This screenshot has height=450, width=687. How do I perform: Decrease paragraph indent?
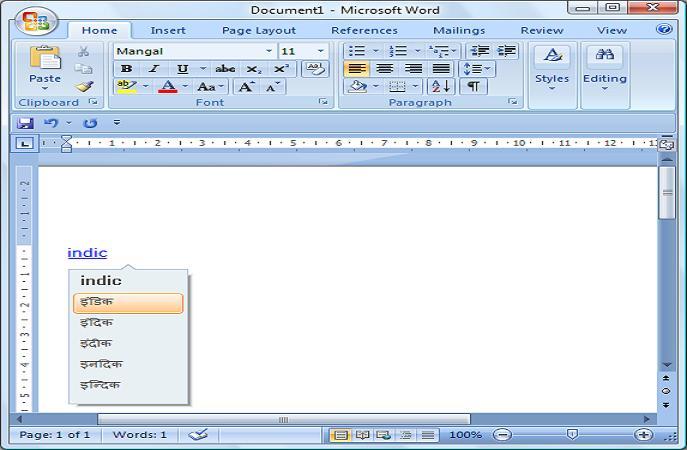click(x=480, y=51)
